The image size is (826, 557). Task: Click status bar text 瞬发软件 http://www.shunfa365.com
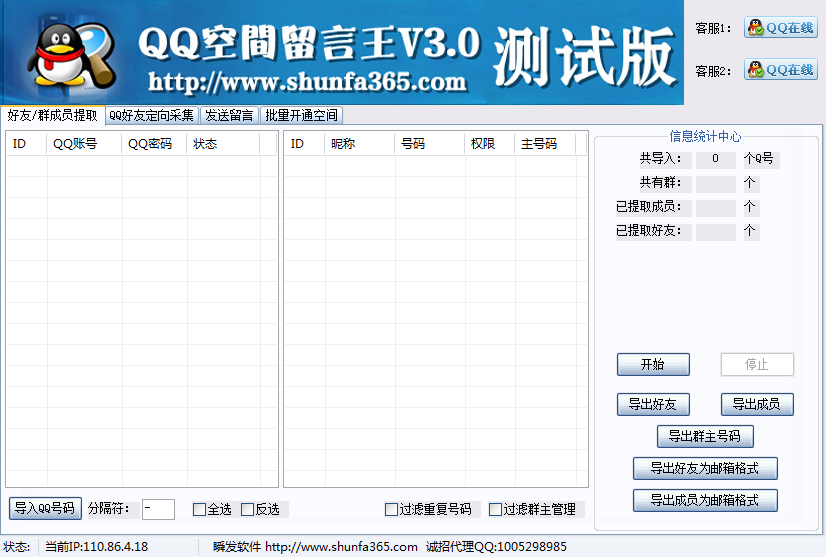pyautogui.click(x=315, y=547)
